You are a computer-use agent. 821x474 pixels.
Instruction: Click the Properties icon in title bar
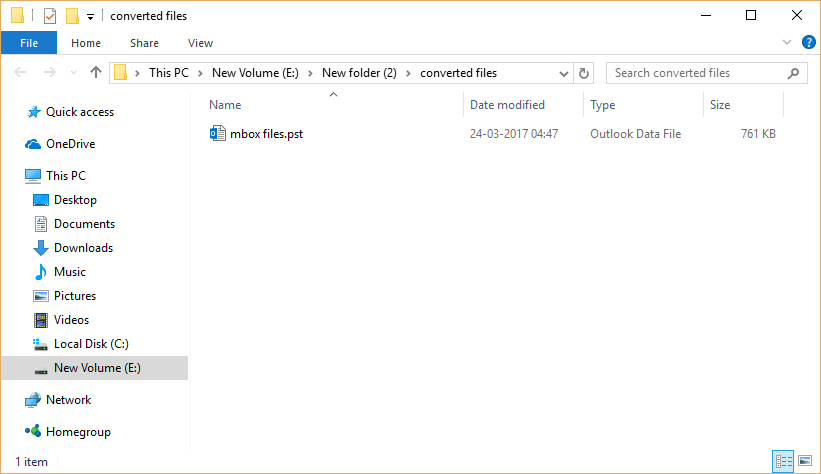50,16
